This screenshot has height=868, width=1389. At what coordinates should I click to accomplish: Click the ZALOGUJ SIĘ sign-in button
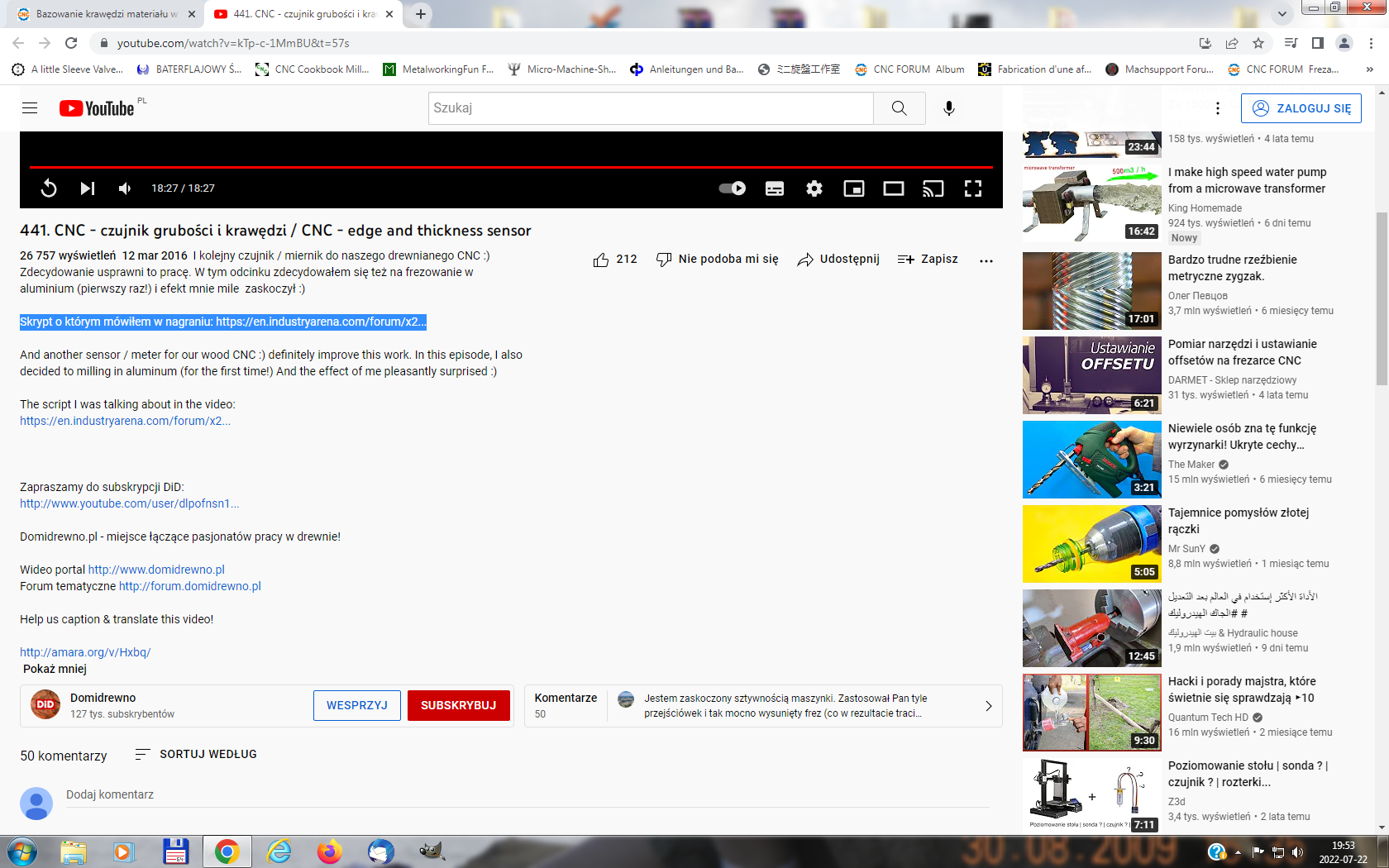click(1301, 108)
